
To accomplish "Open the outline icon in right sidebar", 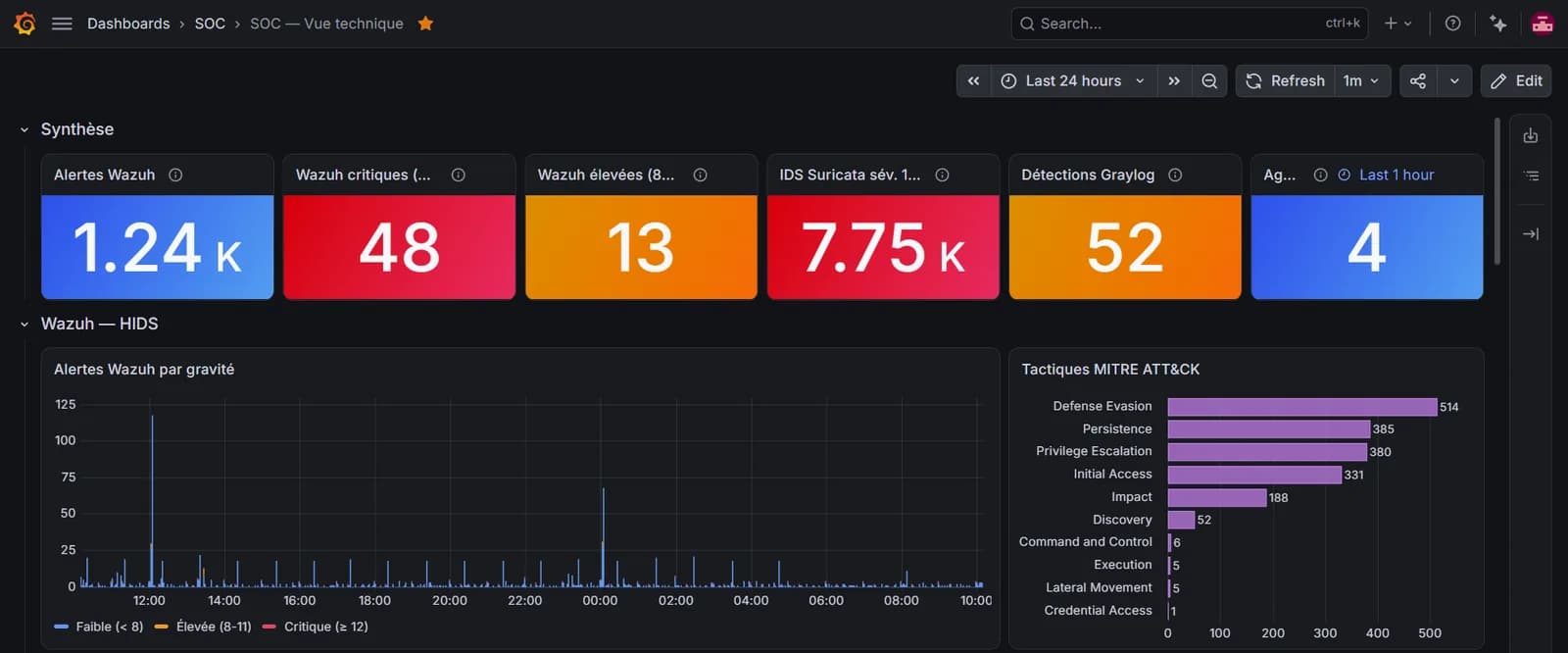I will 1531,176.
